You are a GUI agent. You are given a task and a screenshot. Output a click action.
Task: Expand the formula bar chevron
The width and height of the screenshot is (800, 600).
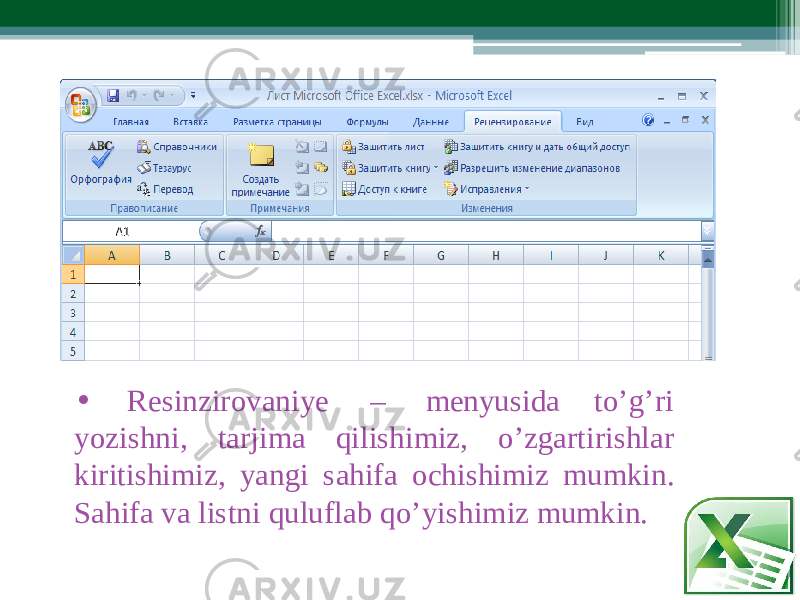pos(707,232)
